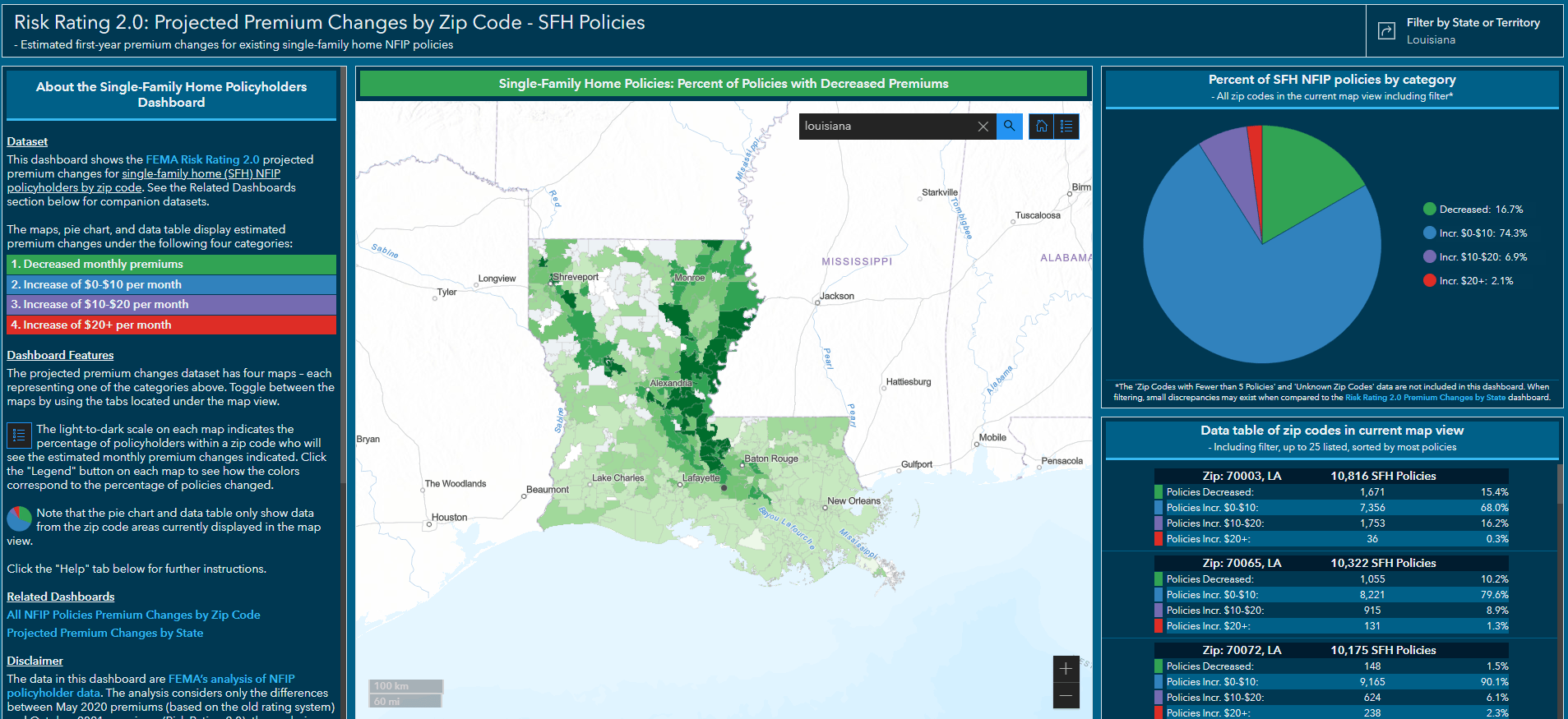
Task: Click the pie chart icon in sidebar
Action: (20, 519)
